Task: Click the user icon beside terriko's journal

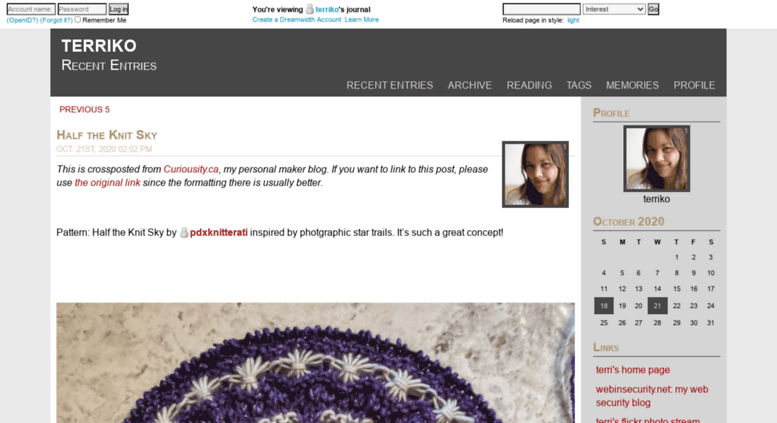Action: (x=310, y=9)
